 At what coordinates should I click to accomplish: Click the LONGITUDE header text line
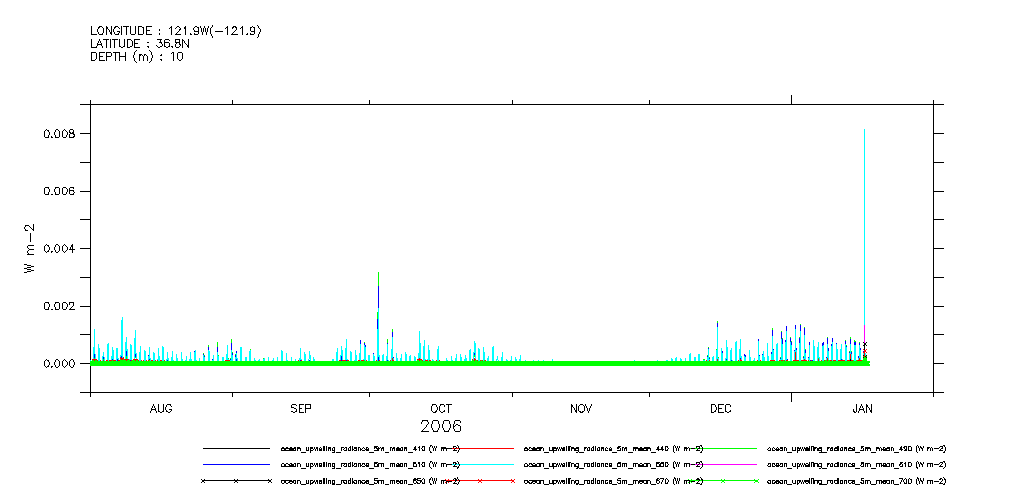(x=176, y=32)
